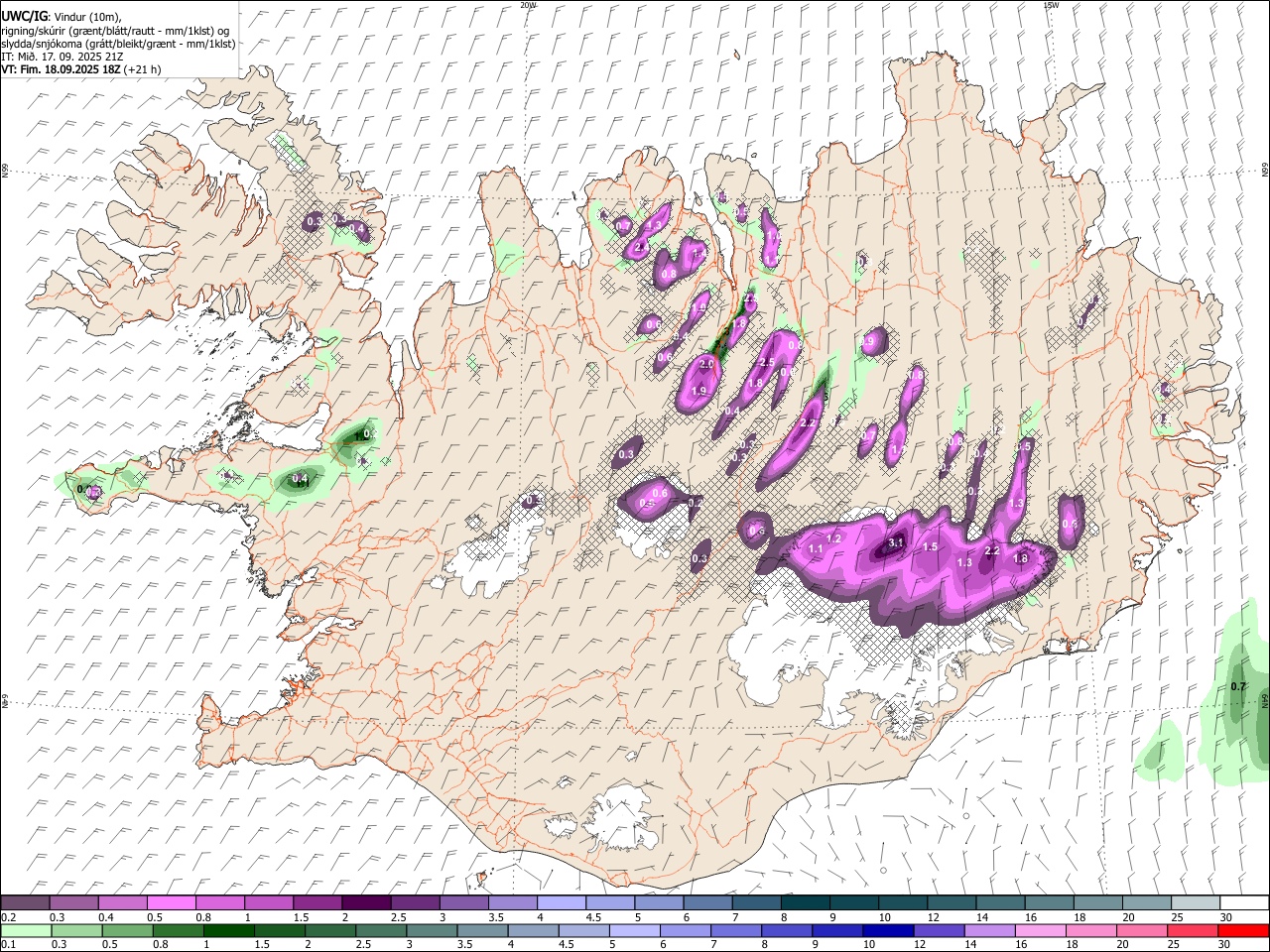The image size is (1270, 952).
Task: Select the navy blue bottom-row swatch between 10 and 12
Action: pyautogui.click(x=889, y=931)
